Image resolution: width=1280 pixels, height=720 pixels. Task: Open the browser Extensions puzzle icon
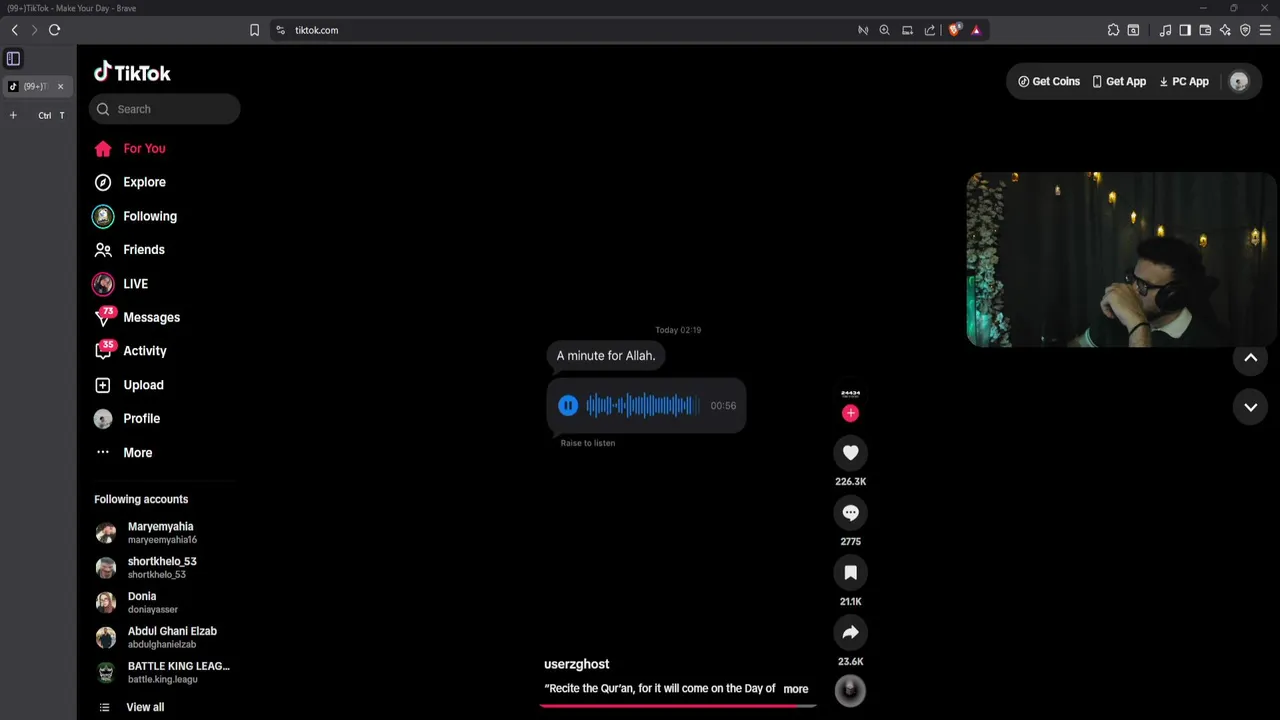tap(1113, 30)
